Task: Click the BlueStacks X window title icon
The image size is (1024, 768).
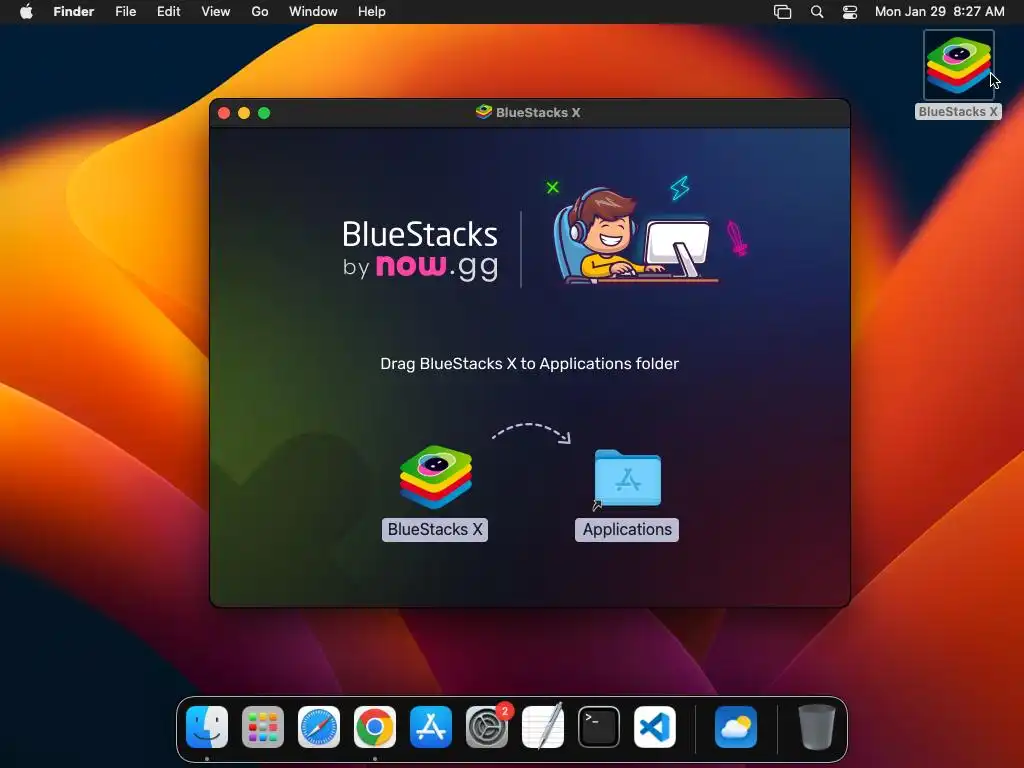Action: pos(484,112)
